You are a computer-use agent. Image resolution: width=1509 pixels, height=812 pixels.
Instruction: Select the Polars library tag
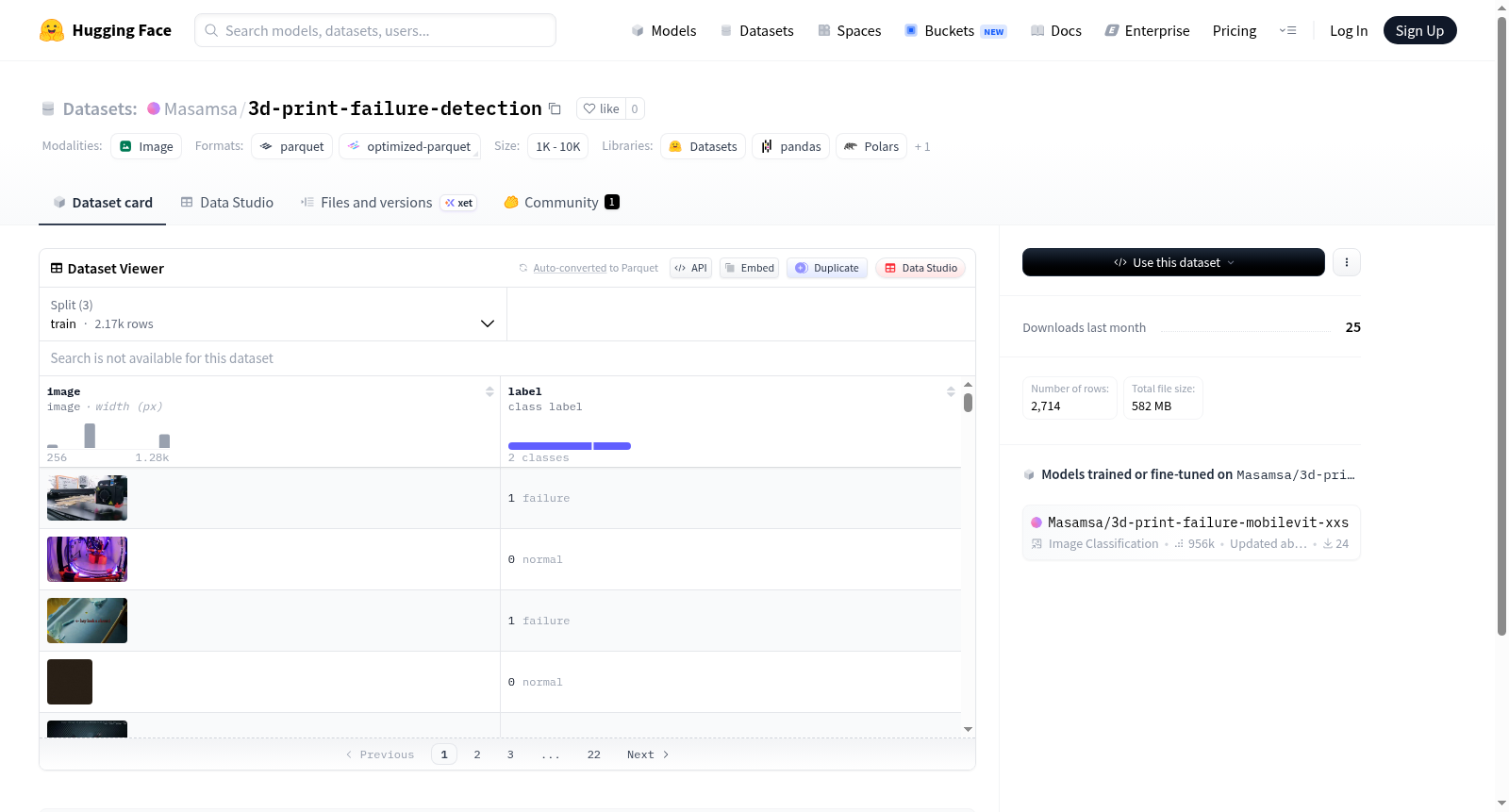(x=871, y=146)
